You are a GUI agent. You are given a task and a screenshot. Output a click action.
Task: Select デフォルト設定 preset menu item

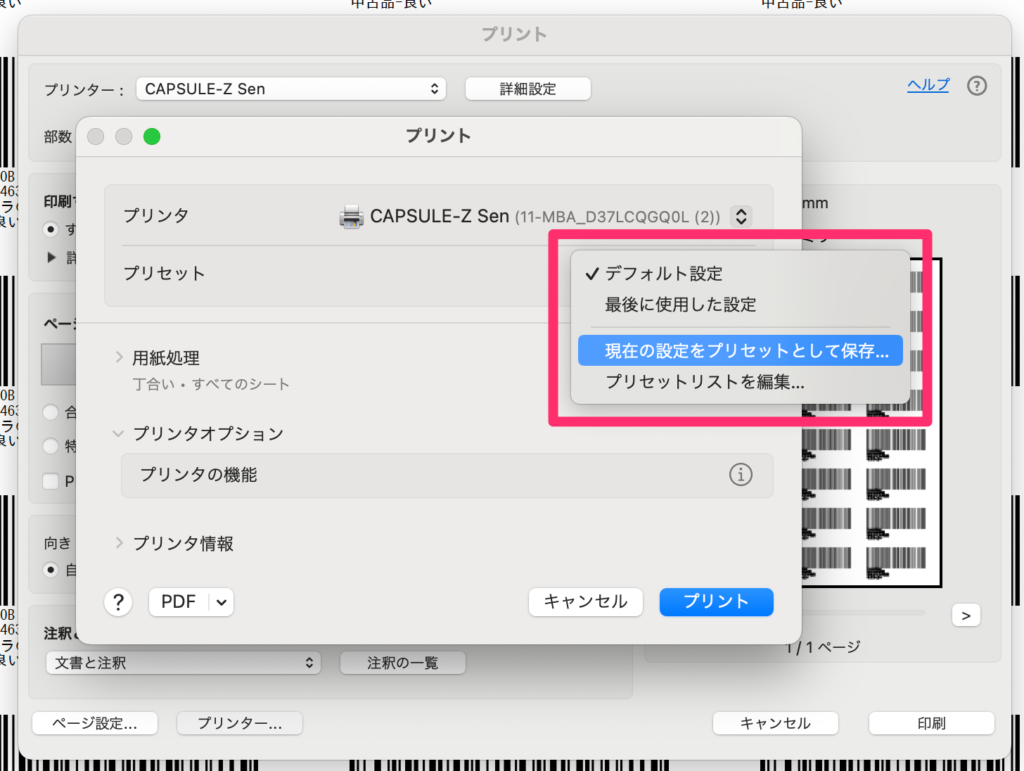point(663,274)
